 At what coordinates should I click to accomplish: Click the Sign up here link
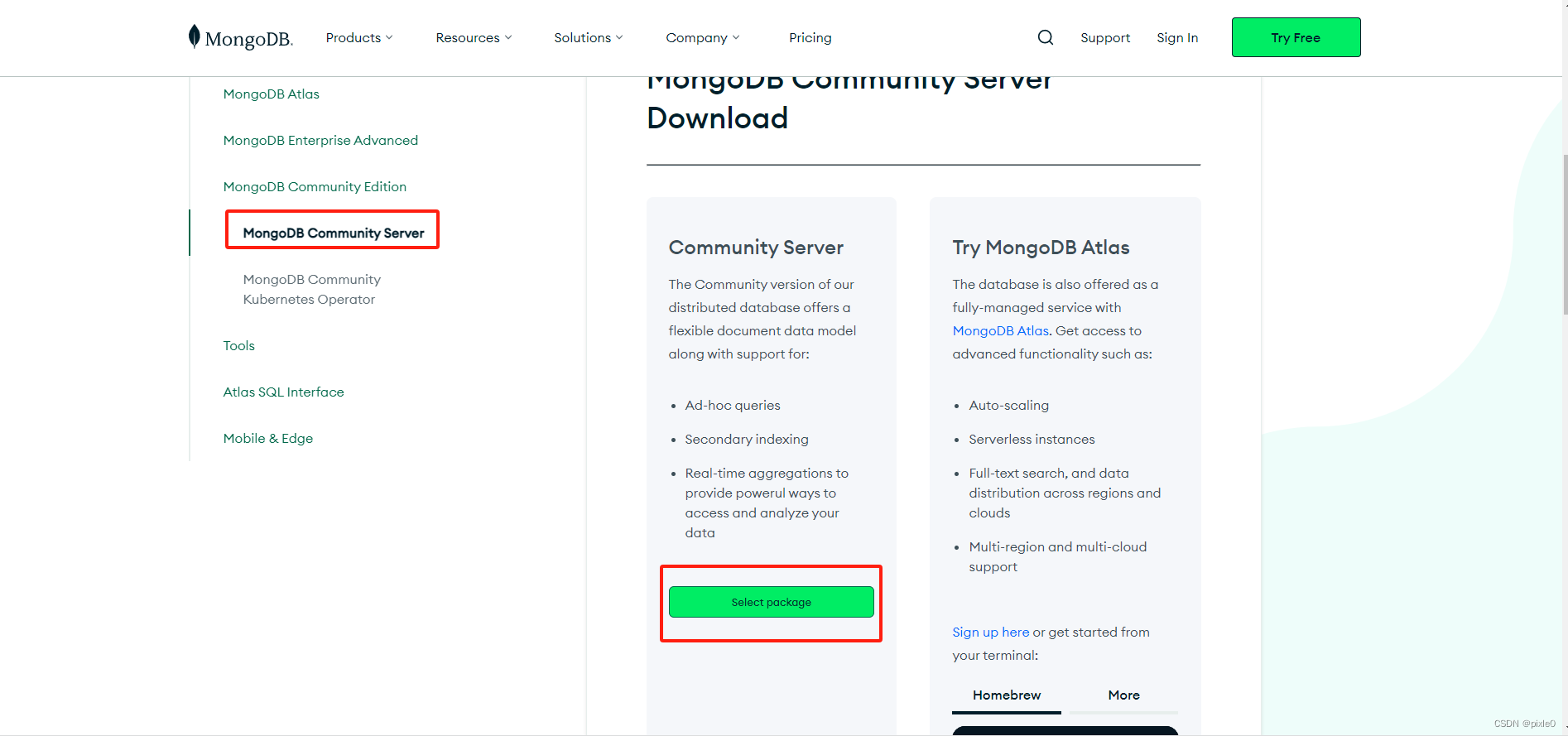tap(990, 632)
